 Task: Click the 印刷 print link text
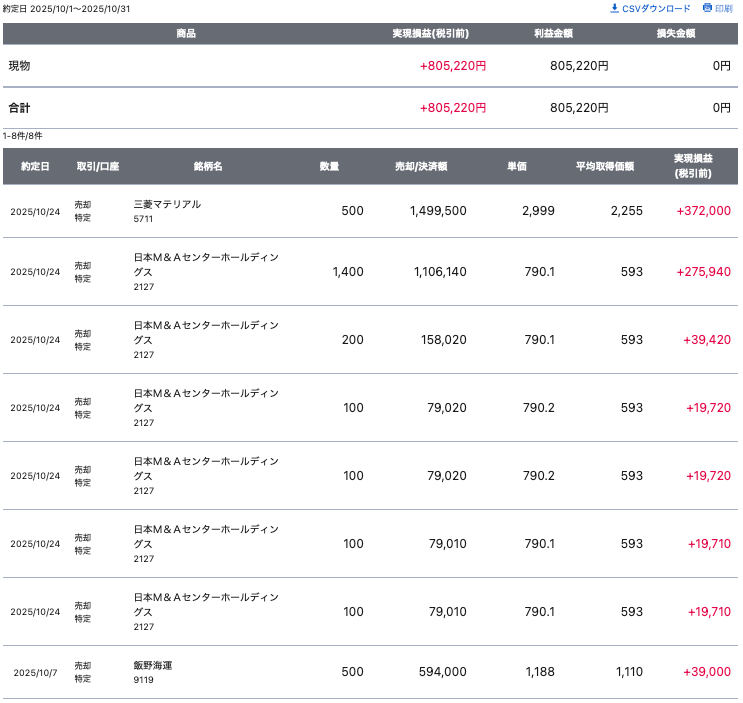pyautogui.click(x=724, y=8)
